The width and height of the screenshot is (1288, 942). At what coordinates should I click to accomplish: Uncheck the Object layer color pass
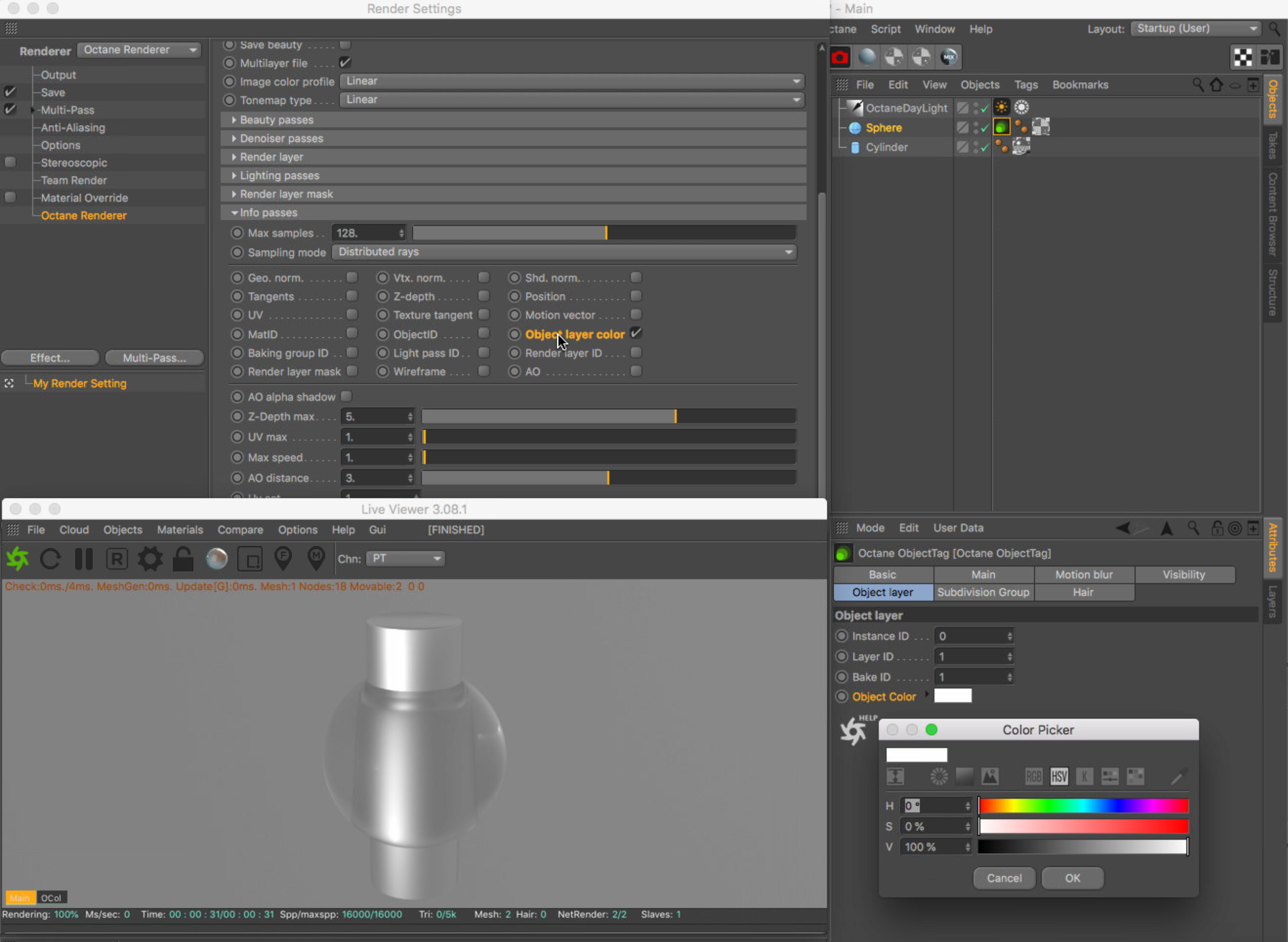636,333
